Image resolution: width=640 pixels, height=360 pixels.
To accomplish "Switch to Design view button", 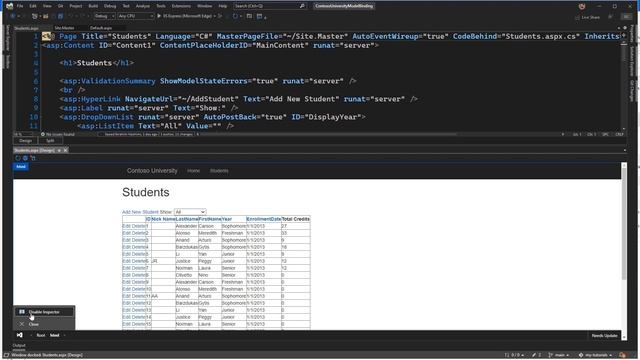I will click(x=25, y=141).
